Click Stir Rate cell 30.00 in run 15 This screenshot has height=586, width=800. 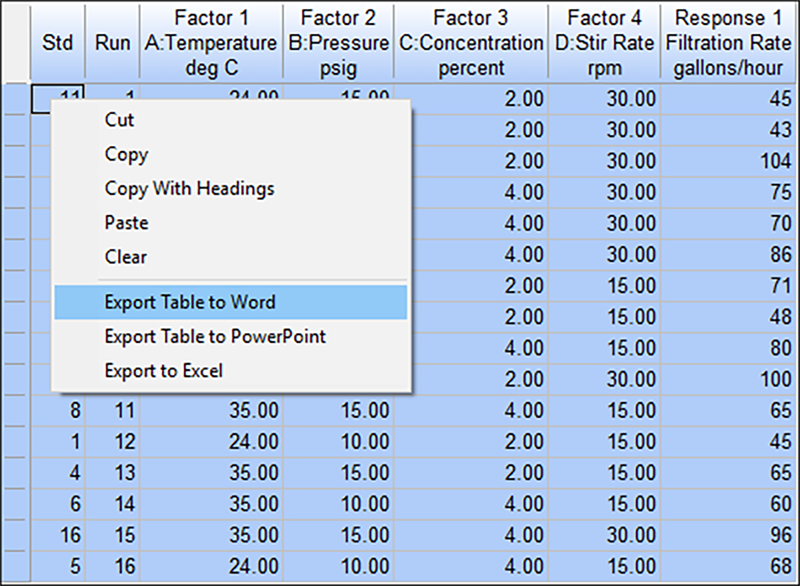pyautogui.click(x=604, y=535)
